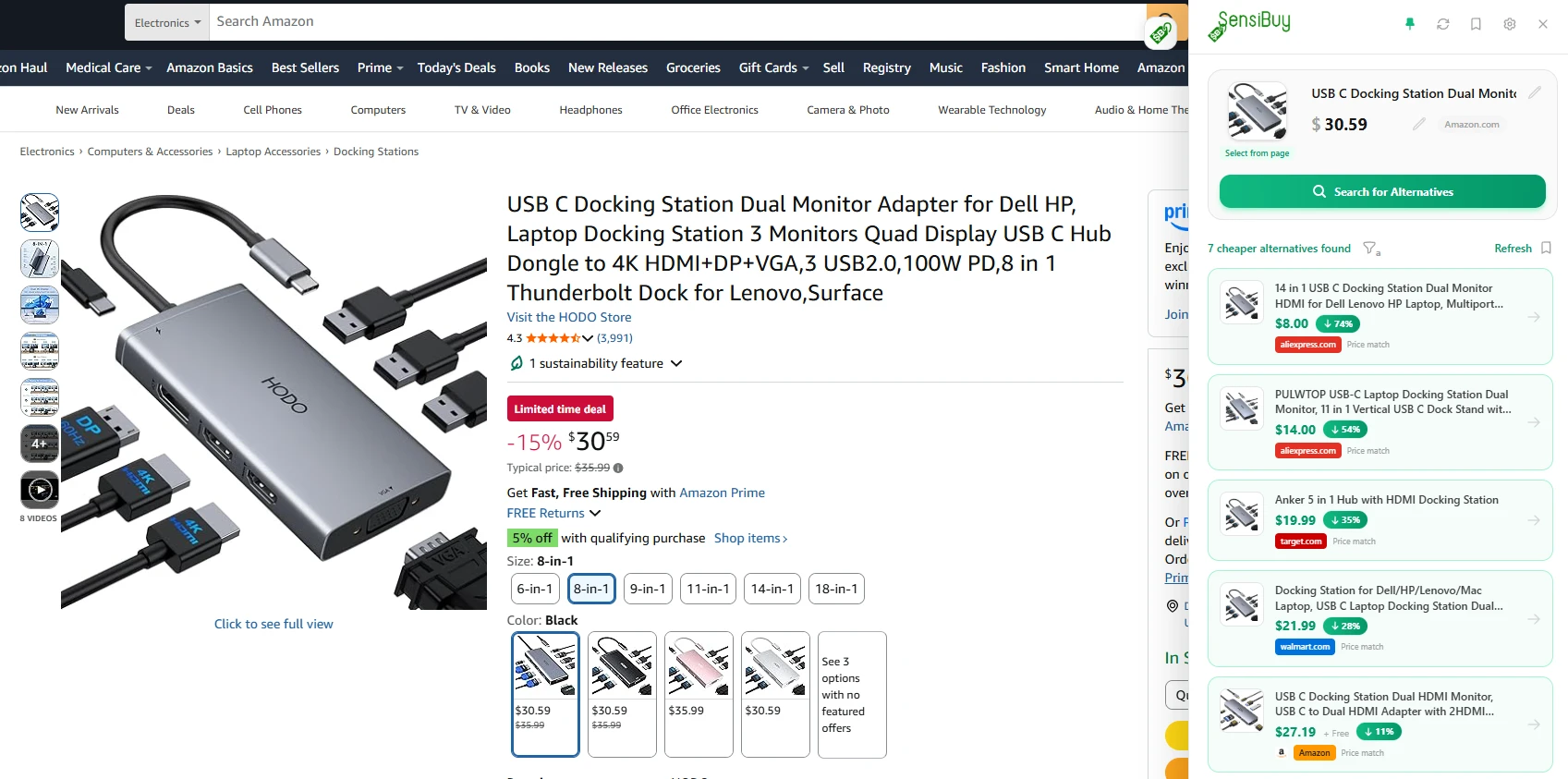1568x779 pixels.
Task: Select size 6-in-1
Action: (x=535, y=589)
